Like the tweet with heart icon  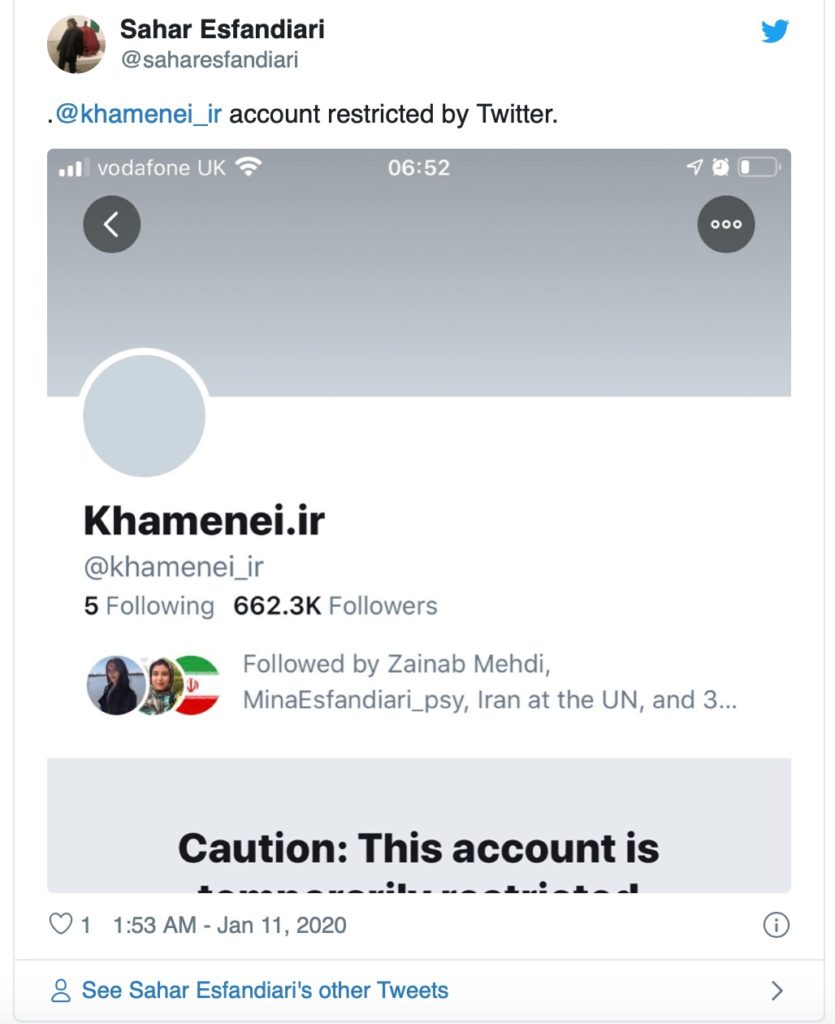(61, 925)
